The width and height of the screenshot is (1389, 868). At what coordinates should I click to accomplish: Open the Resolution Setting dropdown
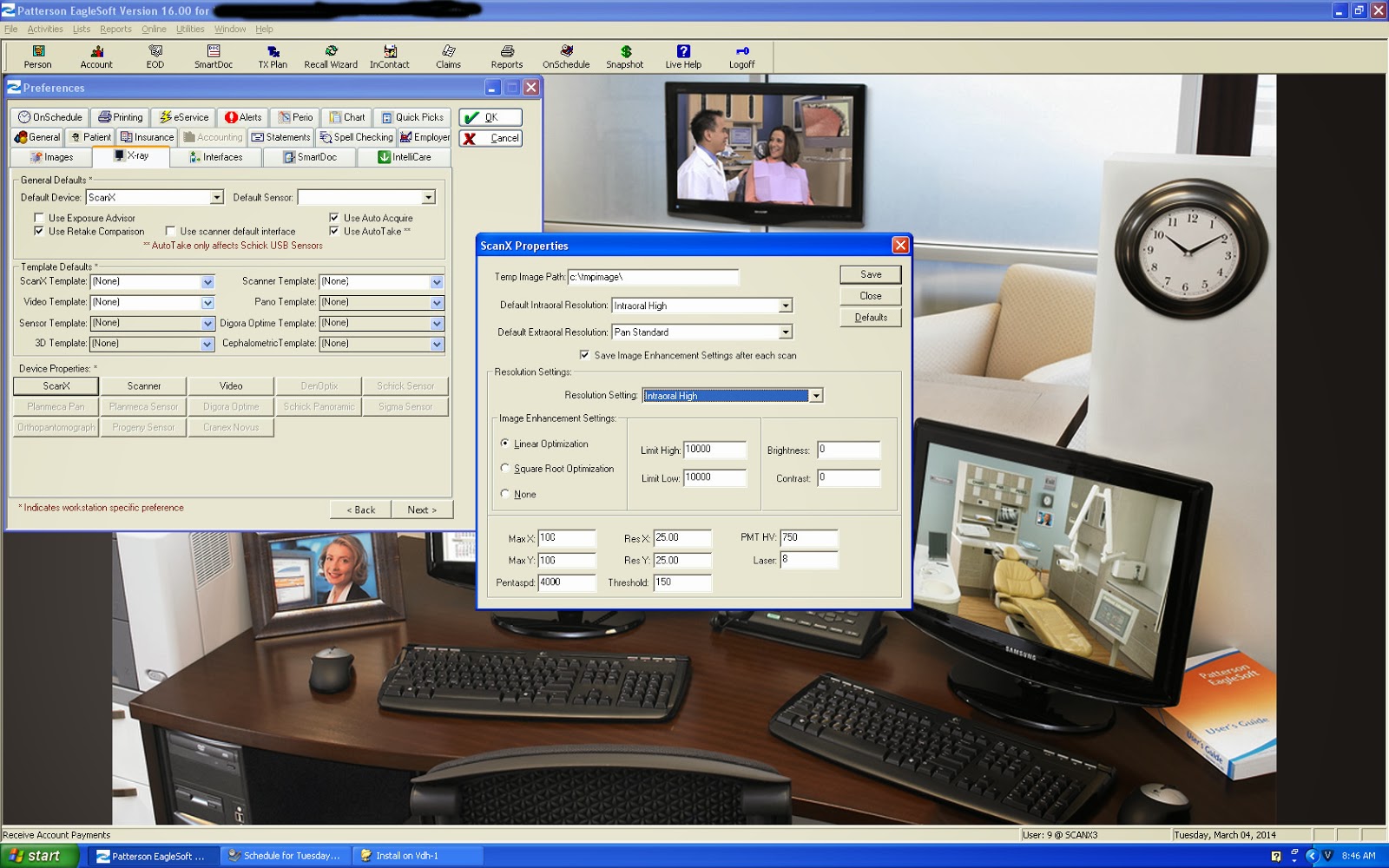tap(814, 396)
